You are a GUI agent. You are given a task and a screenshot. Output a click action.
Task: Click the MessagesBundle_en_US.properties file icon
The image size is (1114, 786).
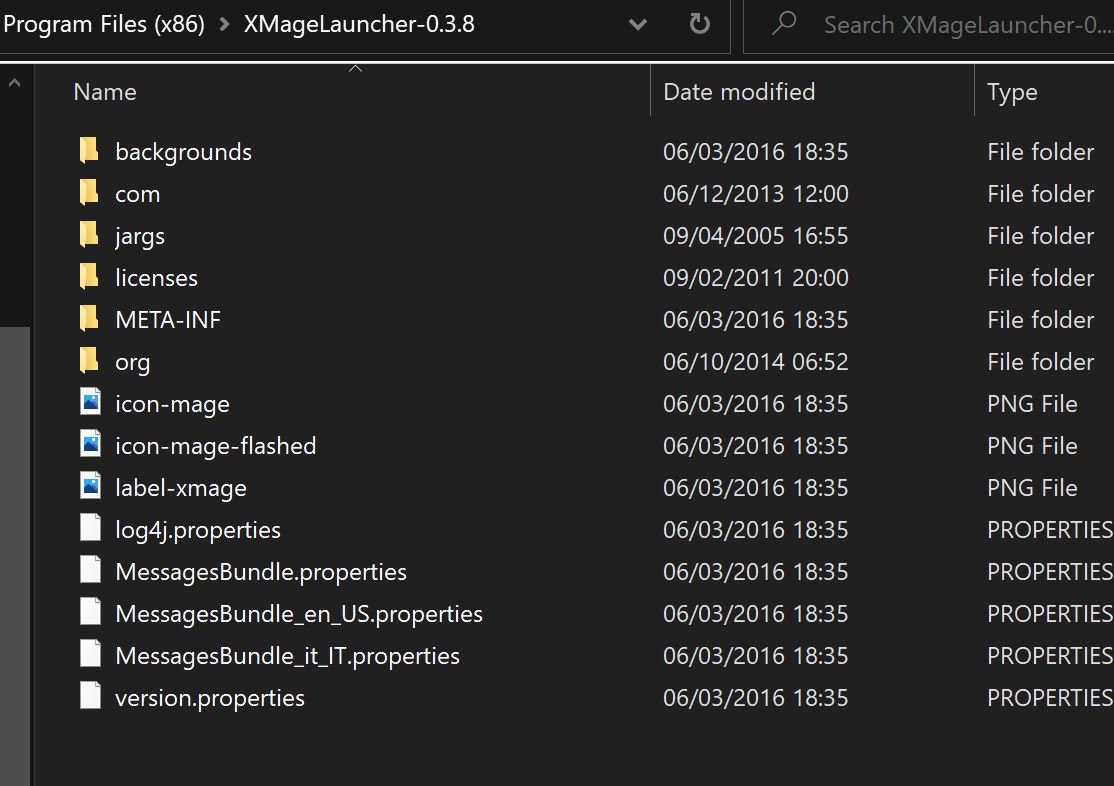[x=90, y=612]
